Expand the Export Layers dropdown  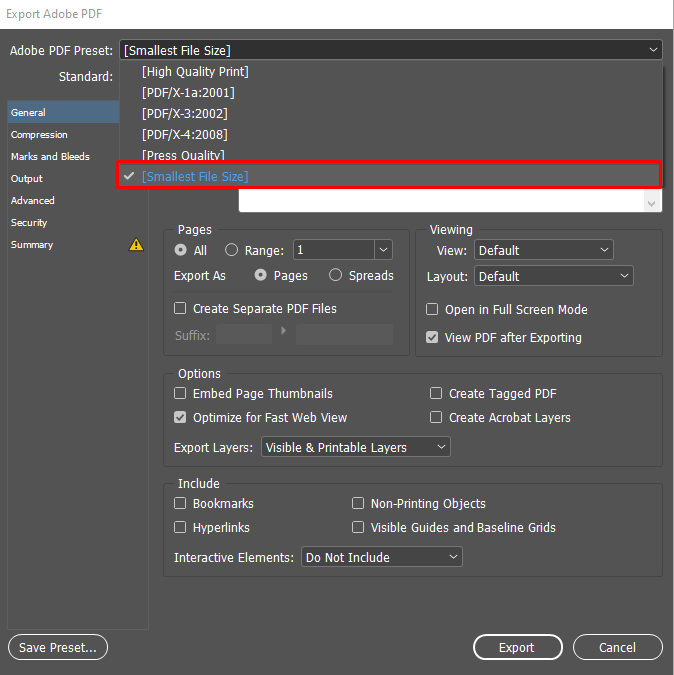click(x=356, y=448)
